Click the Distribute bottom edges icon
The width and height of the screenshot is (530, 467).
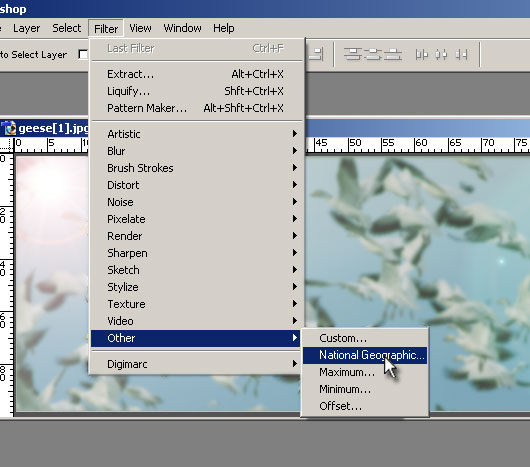[393, 54]
